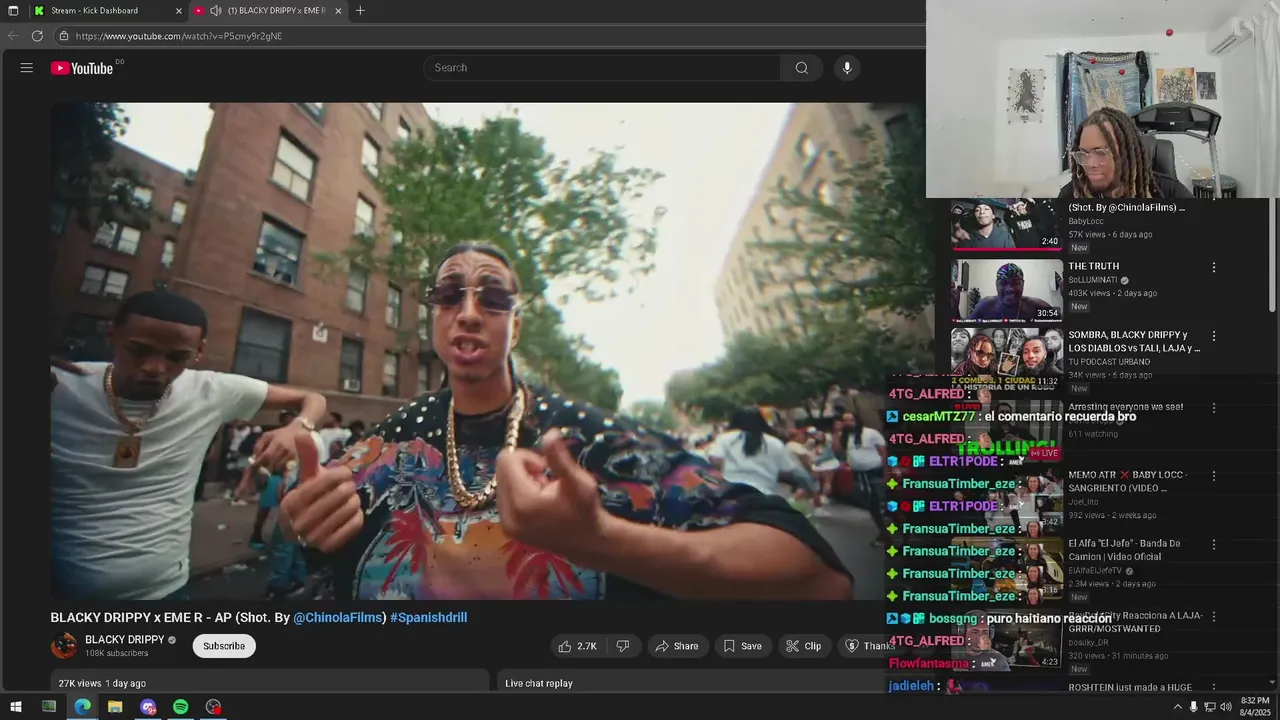
Task: Go to the YouTube home logo
Action: click(x=82, y=68)
